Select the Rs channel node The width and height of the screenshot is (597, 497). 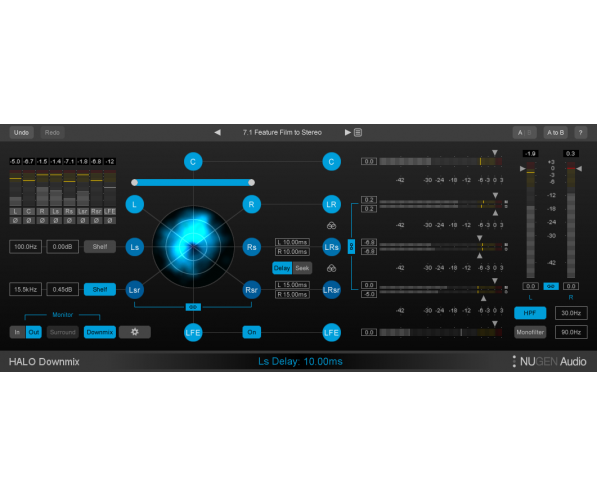coord(251,247)
